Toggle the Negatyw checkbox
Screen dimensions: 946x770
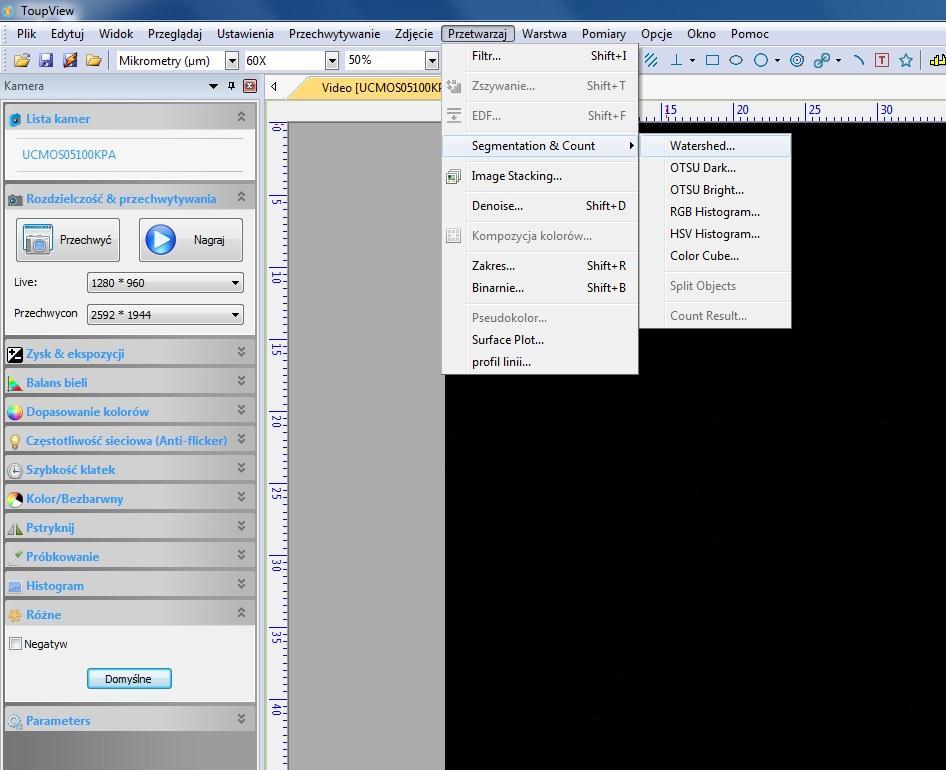(16, 644)
